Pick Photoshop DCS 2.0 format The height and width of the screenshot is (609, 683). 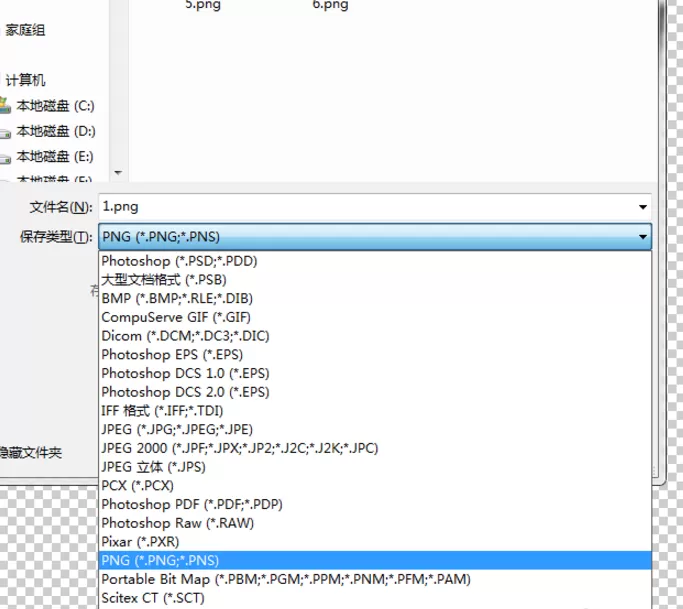(375, 392)
